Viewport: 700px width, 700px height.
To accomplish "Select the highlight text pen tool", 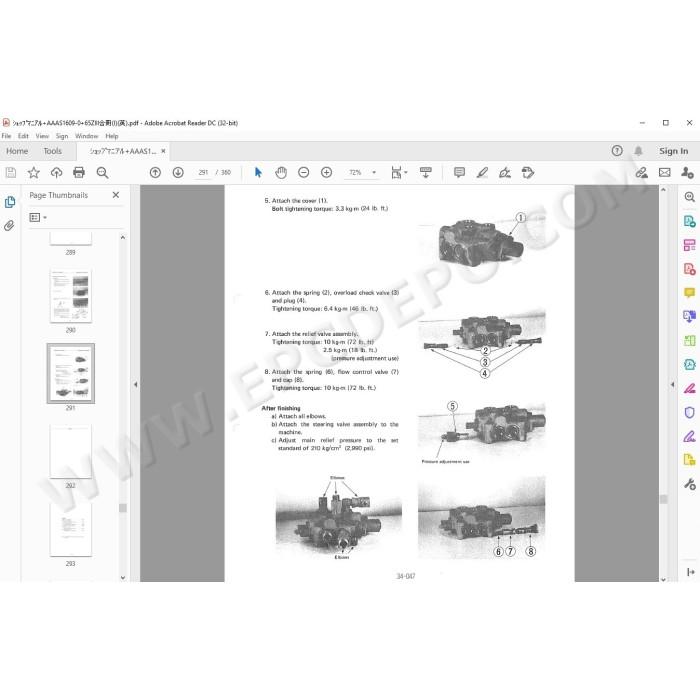I will (x=482, y=172).
